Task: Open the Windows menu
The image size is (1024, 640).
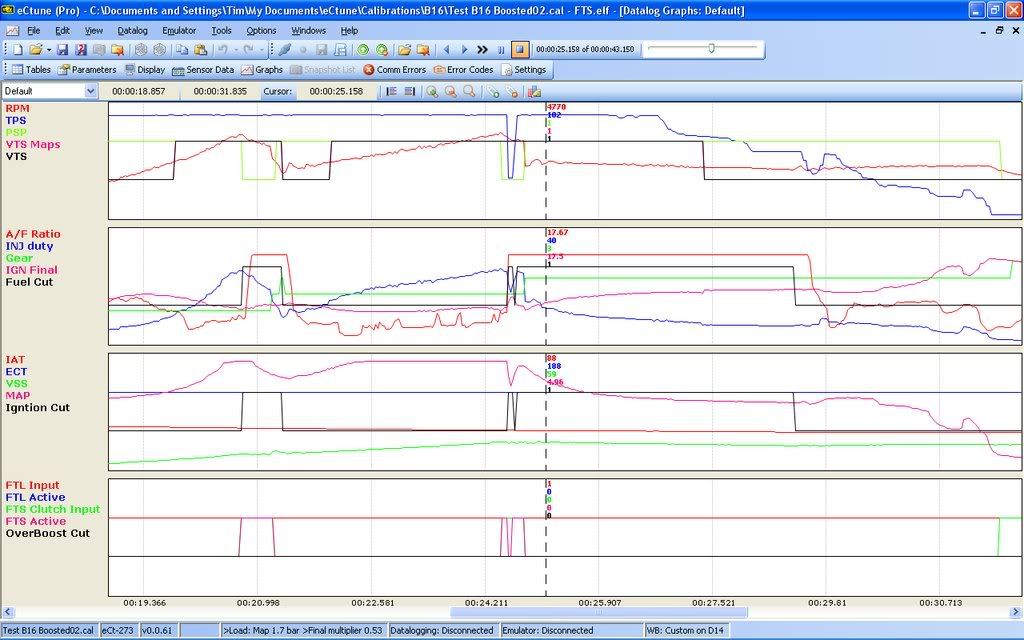Action: pyautogui.click(x=308, y=31)
